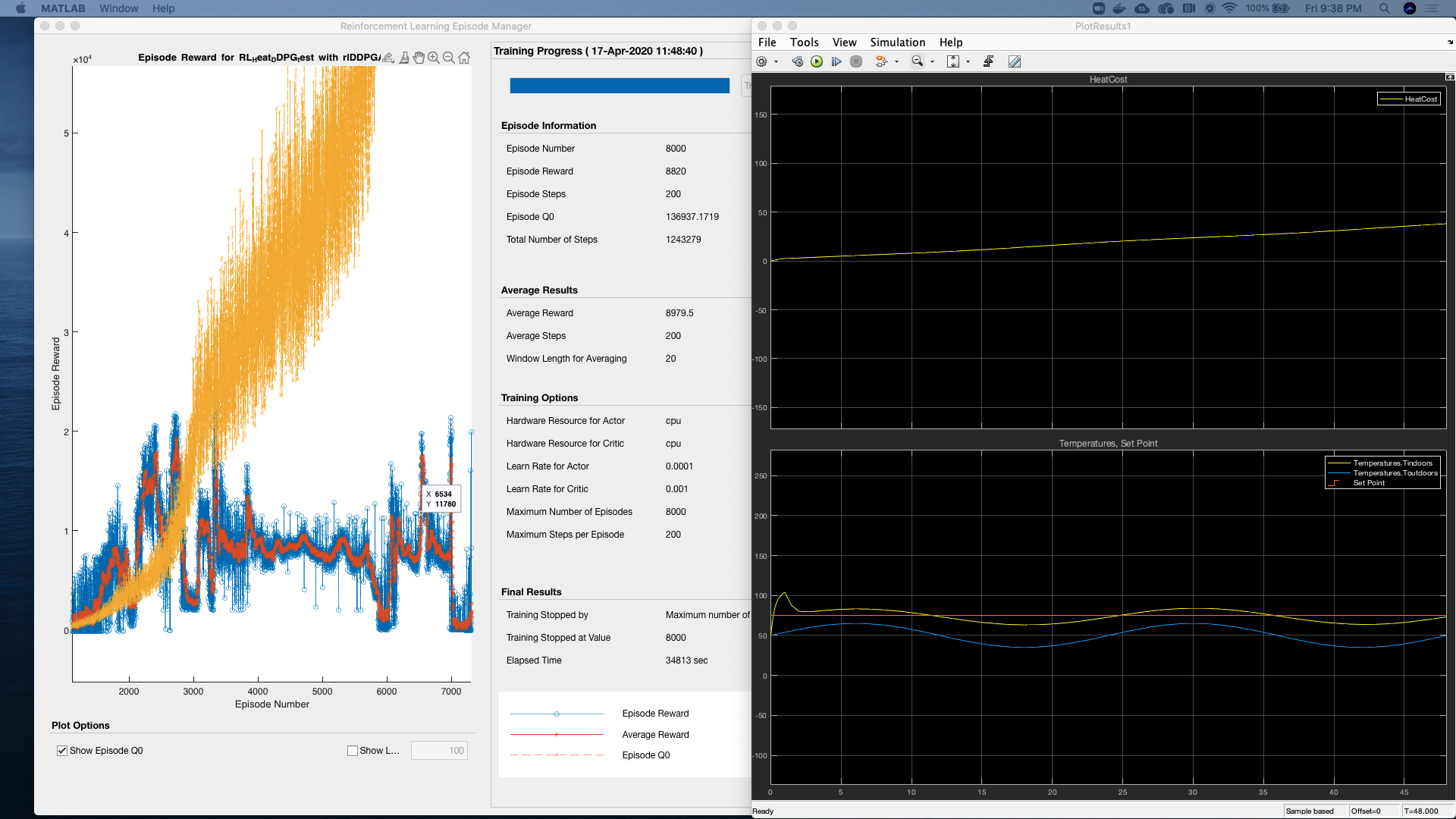The height and width of the screenshot is (819, 1456).
Task: Click the data brush tool icon
Action: tap(404, 58)
